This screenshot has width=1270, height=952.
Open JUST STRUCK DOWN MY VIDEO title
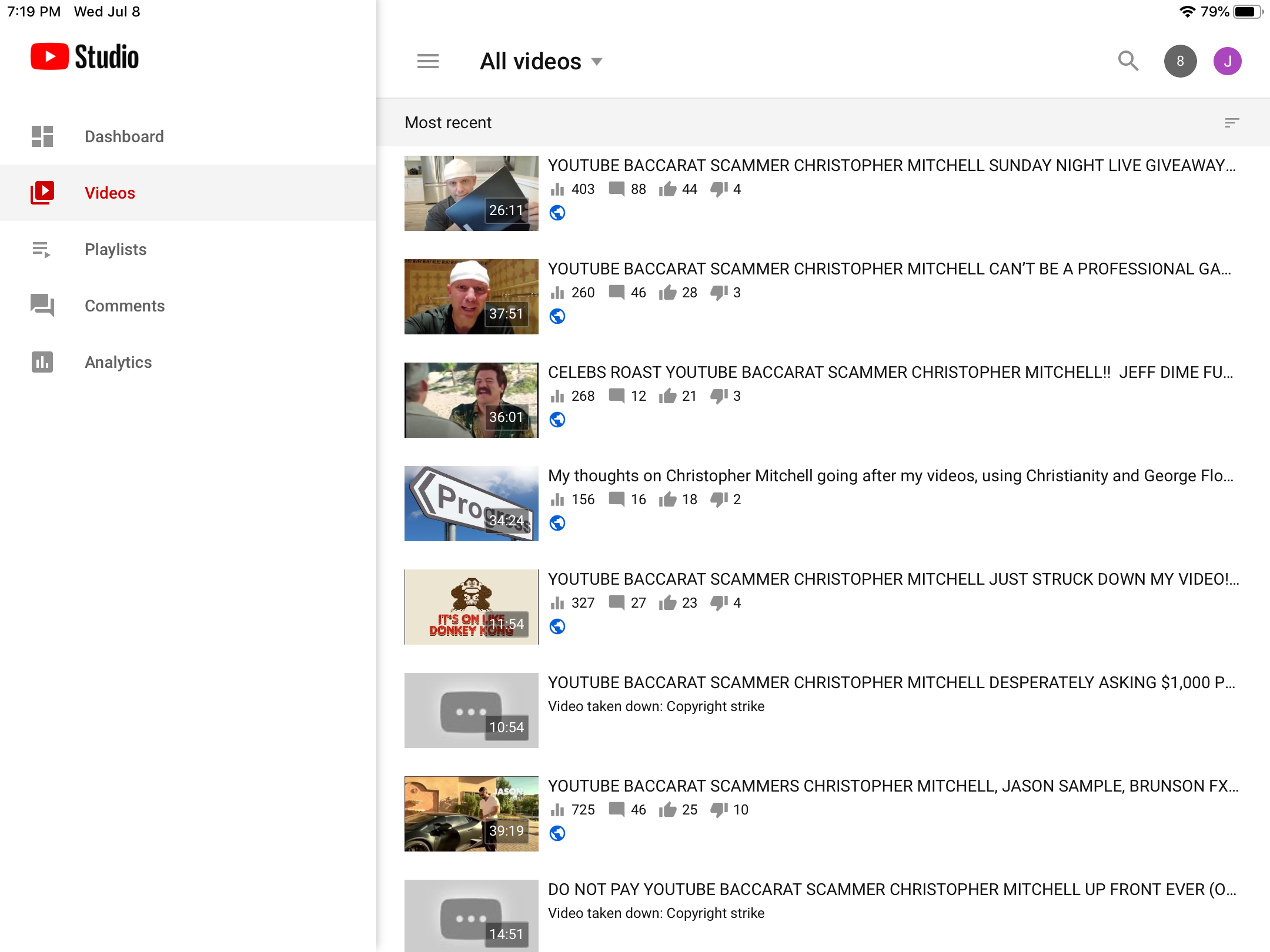pyautogui.click(x=894, y=579)
